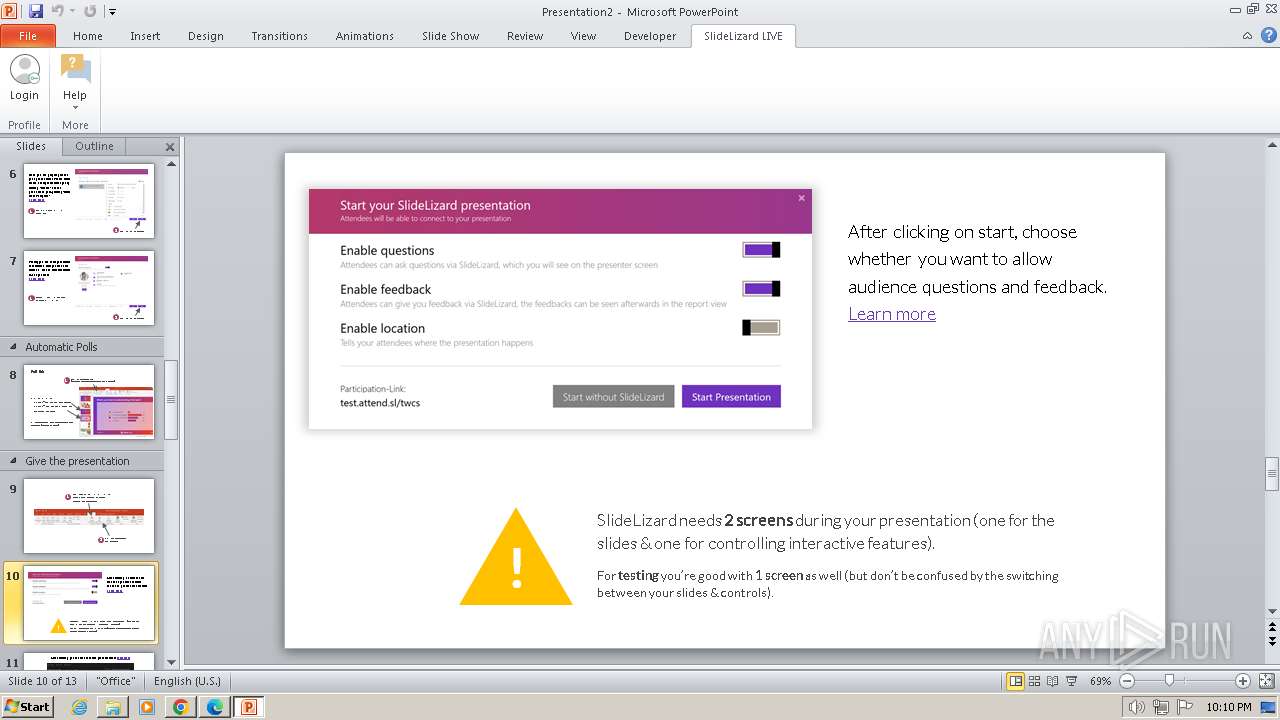The image size is (1280, 720).
Task: Select slide 9 thumbnail
Action: click(x=89, y=516)
